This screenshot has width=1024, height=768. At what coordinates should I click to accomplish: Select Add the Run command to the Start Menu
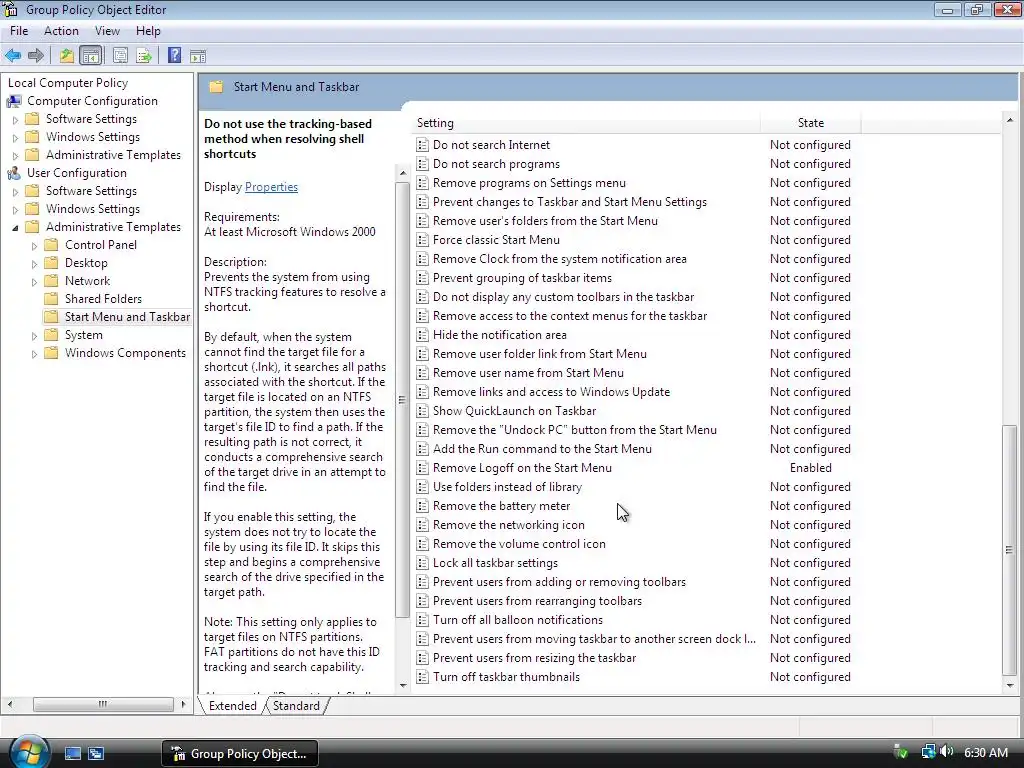pyautogui.click(x=542, y=449)
